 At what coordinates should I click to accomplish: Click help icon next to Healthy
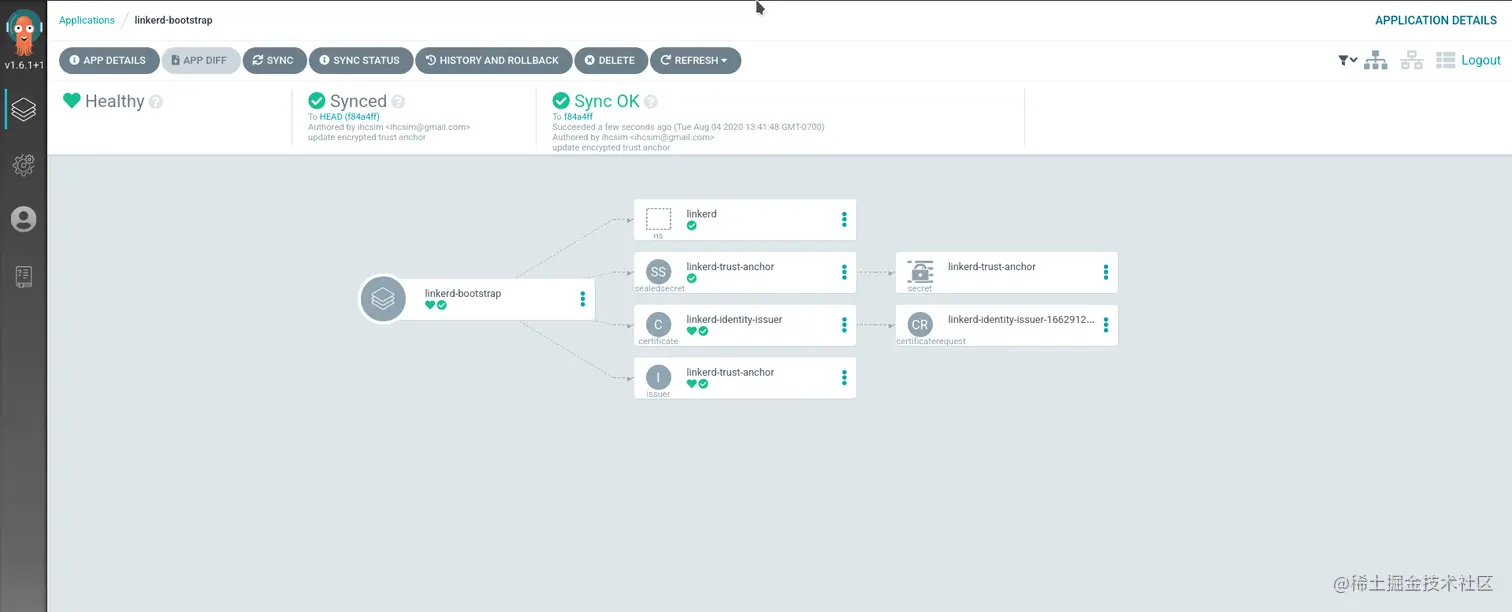[156, 102]
